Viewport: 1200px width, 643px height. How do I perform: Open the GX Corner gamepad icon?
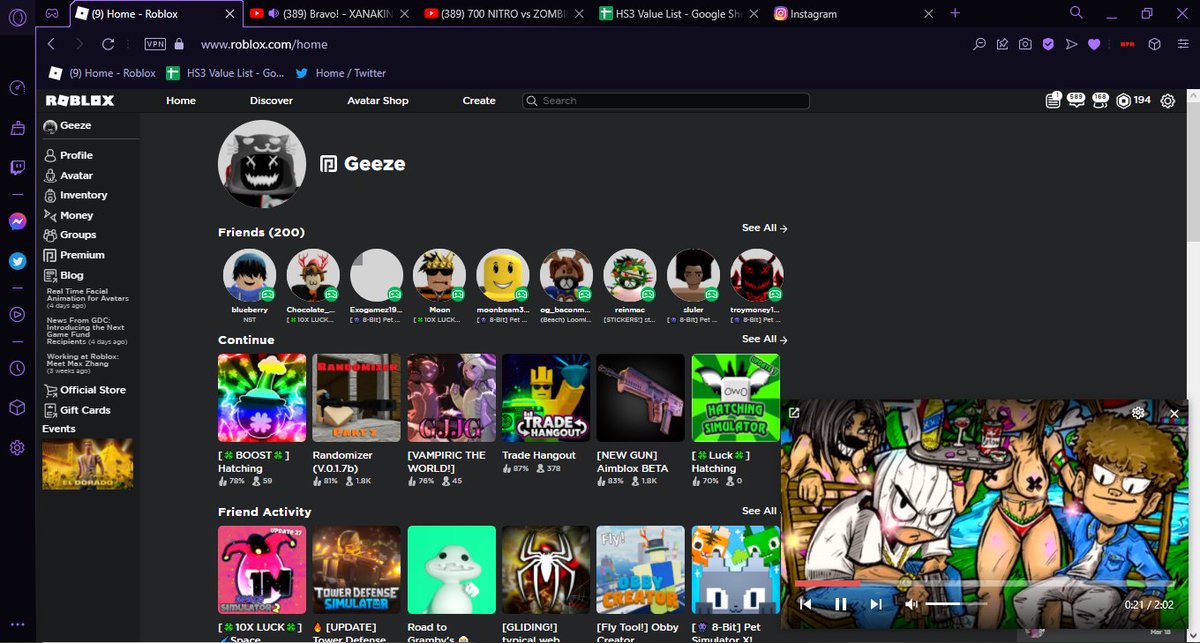tap(50, 14)
